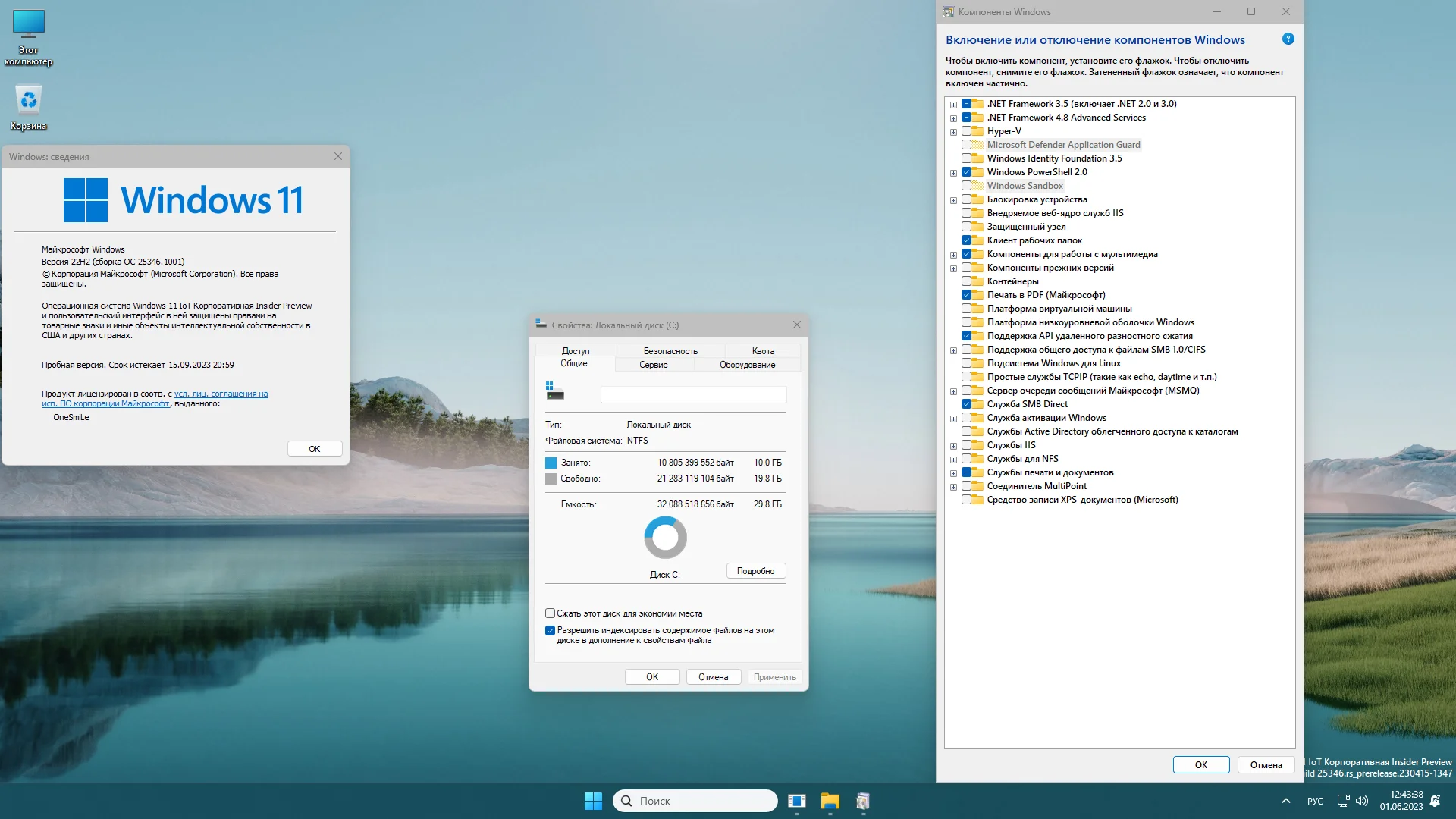Click the Details button for Disk C
Image resolution: width=1456 pixels, height=819 pixels.
coord(755,571)
